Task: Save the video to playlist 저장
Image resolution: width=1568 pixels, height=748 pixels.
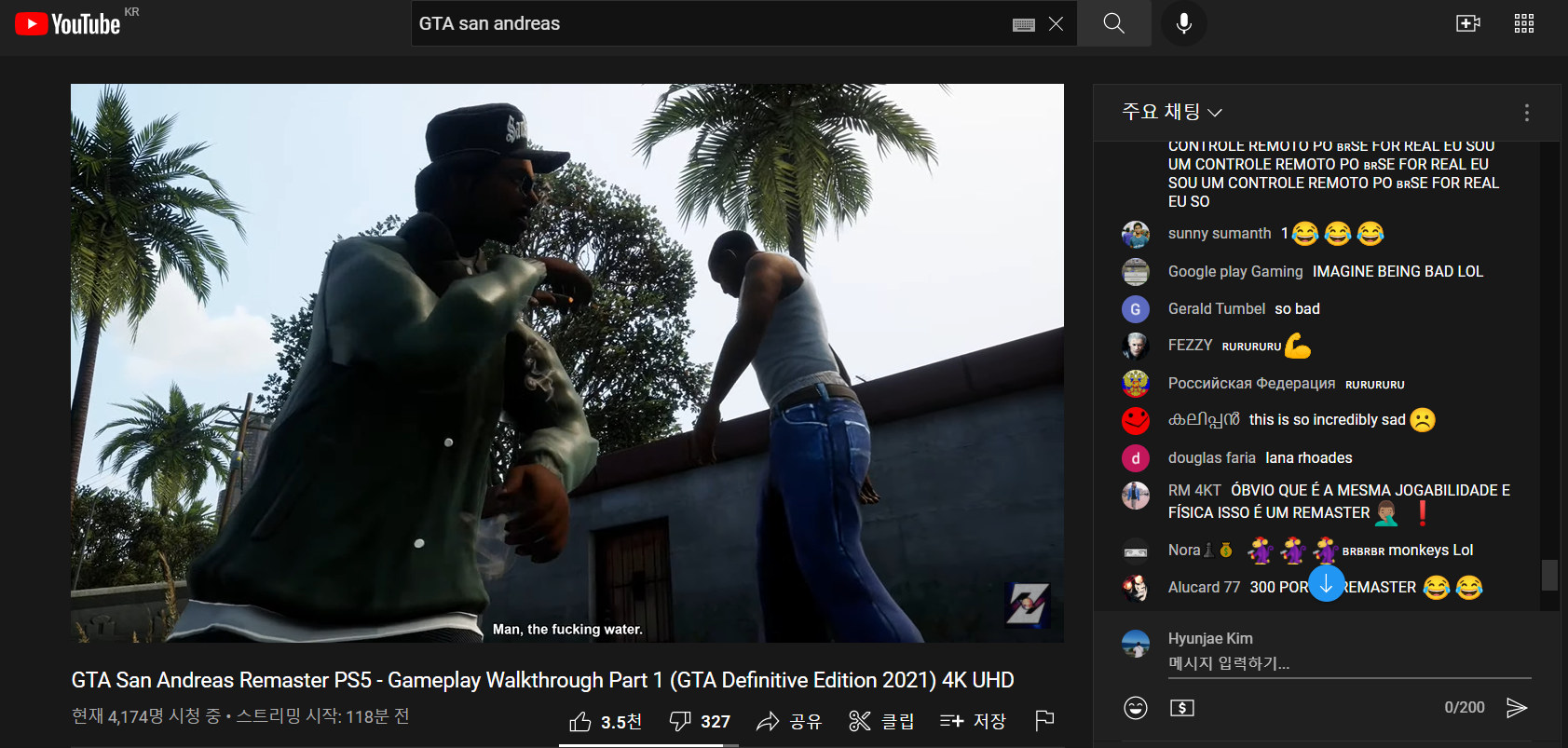Action: [x=973, y=721]
